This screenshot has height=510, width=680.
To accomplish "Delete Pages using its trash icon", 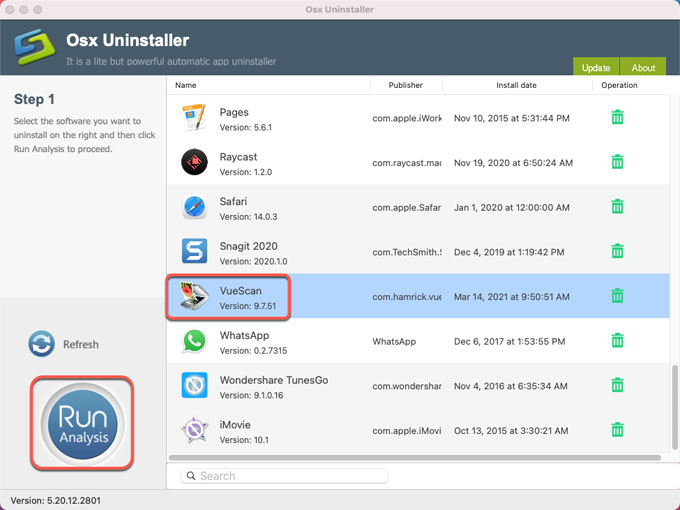I will pos(617,117).
